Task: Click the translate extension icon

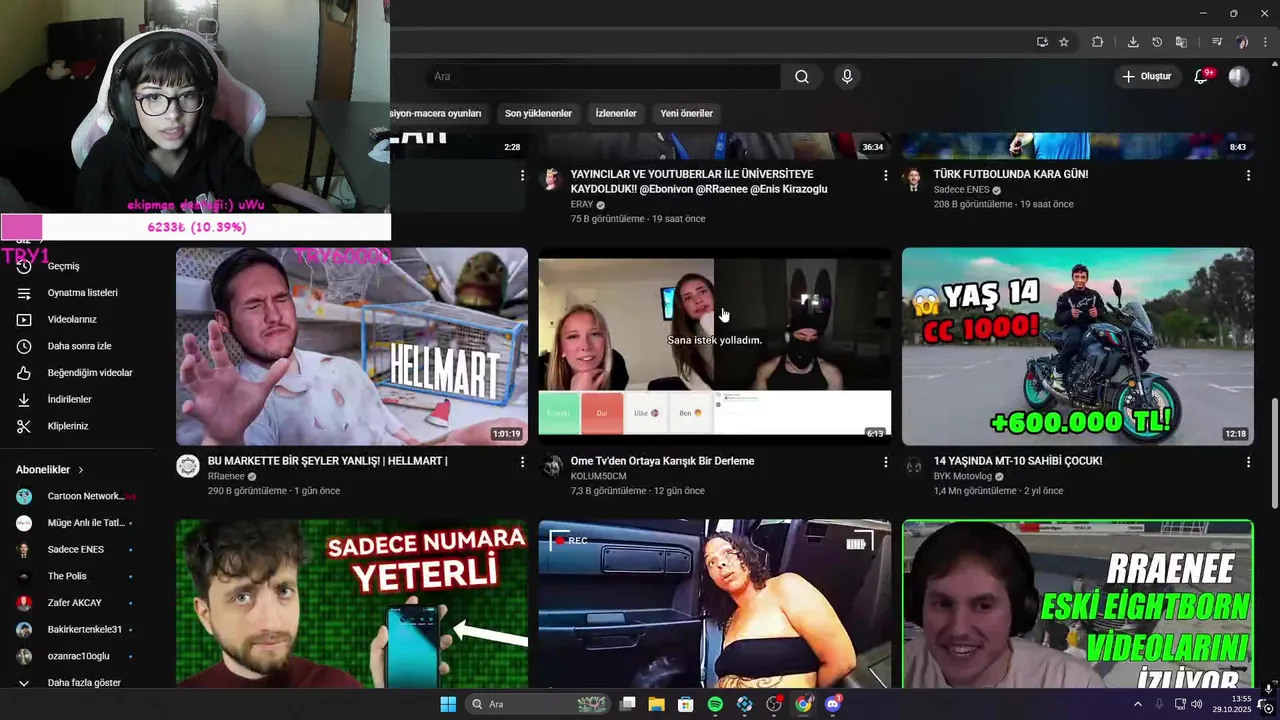Action: tap(1181, 42)
